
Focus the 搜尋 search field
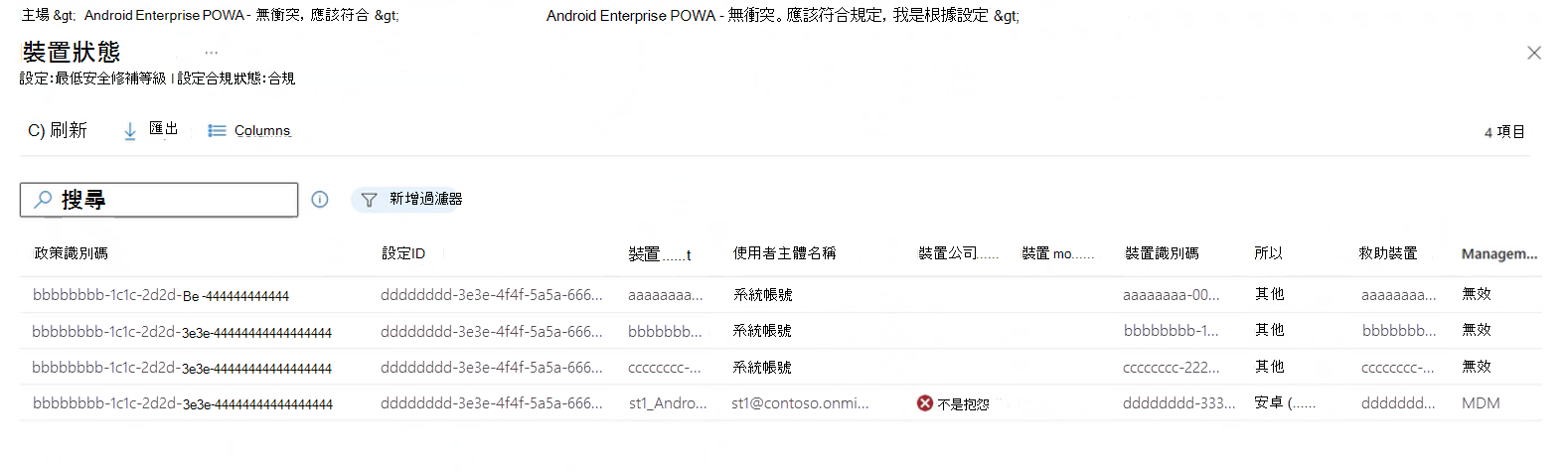tap(159, 200)
